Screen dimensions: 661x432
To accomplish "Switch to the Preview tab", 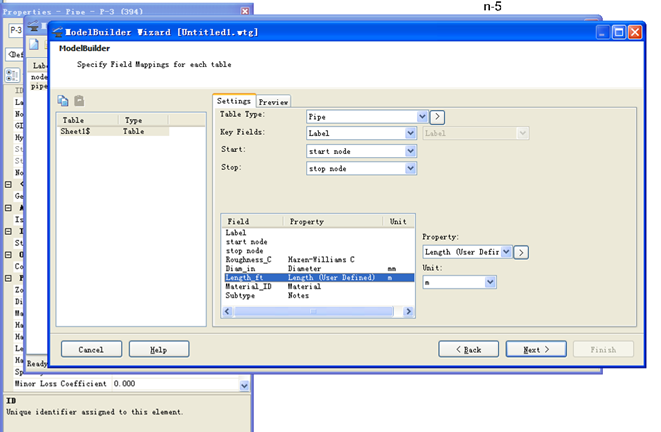I will point(273,101).
